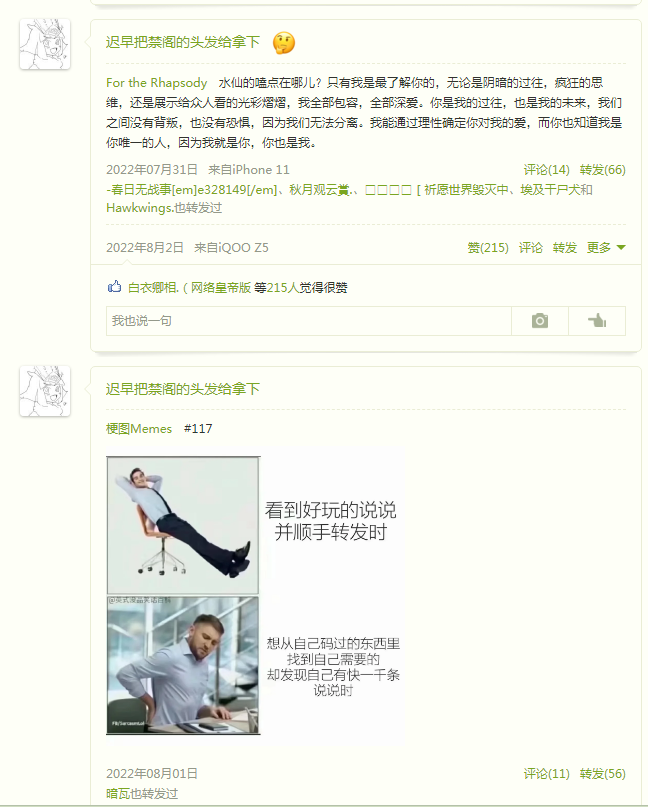Open the 白衣卿相. ( 网络皇帝版 user link
Screen dimensions: 648x807
point(189,287)
